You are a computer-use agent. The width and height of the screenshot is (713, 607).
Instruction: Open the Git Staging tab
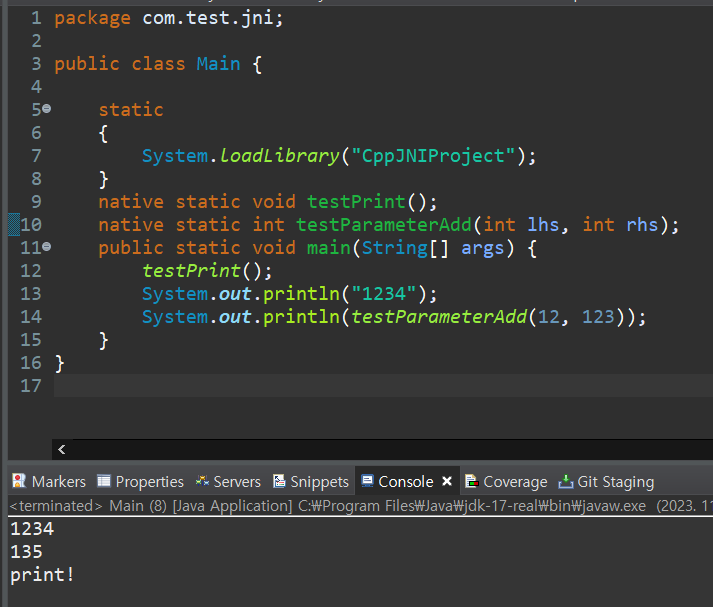607,482
